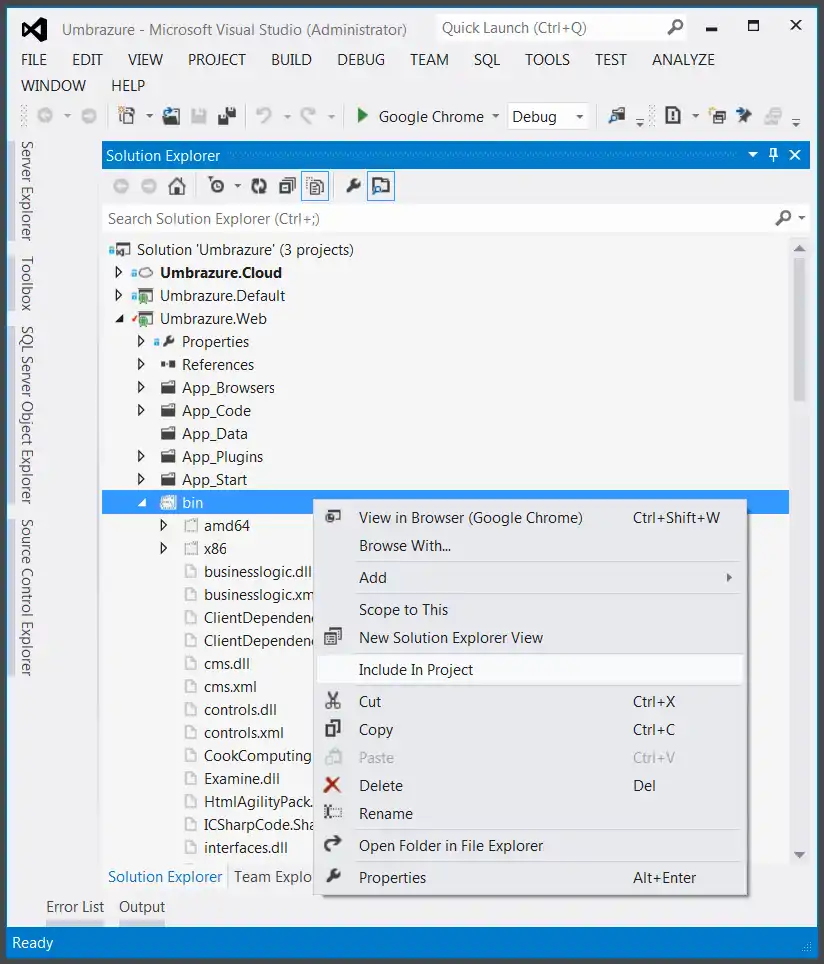Open the Google Chrome browser dropdown arrow
The height and width of the screenshot is (964, 824).
496,116
